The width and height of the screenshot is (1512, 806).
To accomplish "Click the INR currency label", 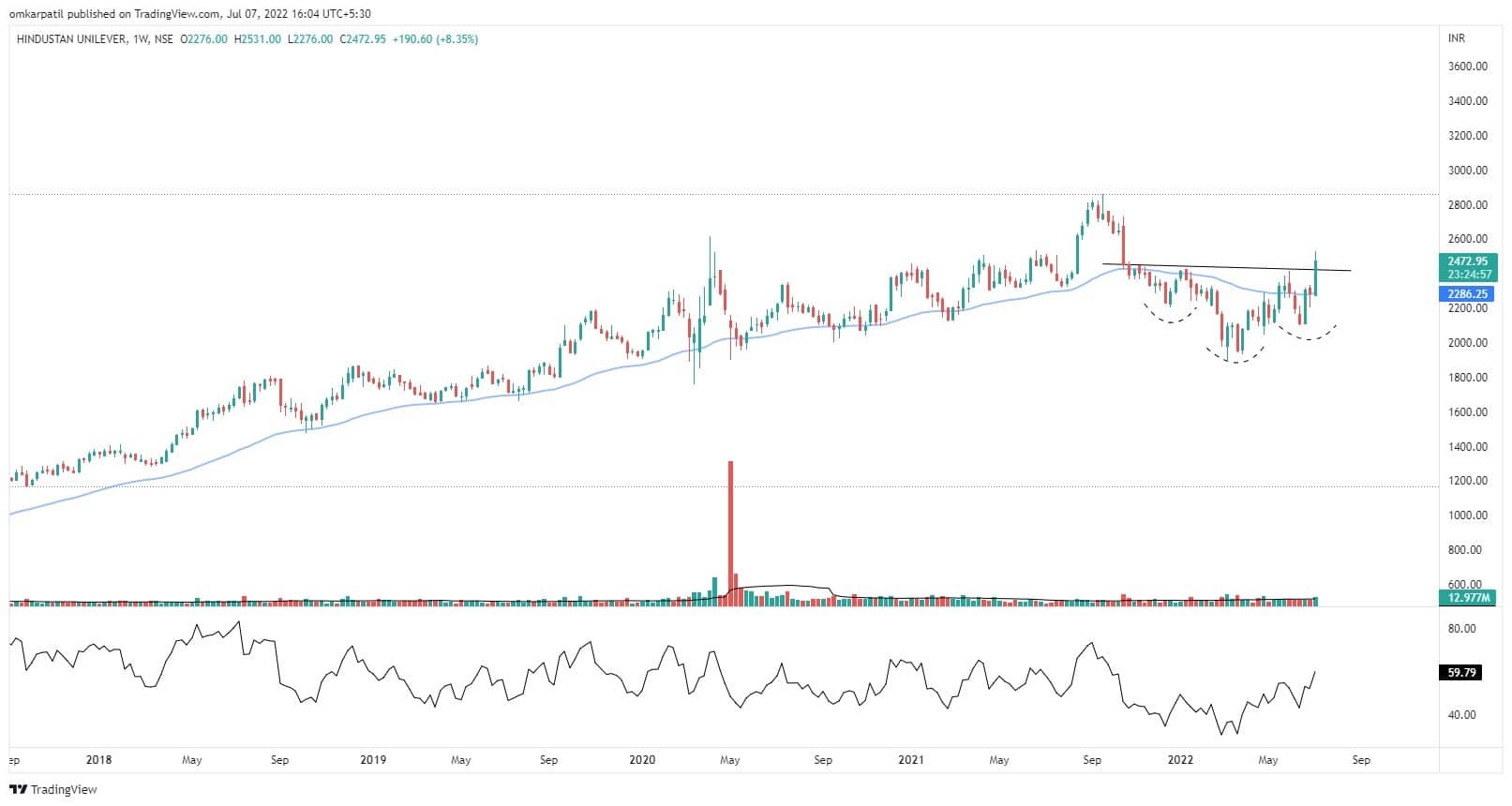I will (1457, 38).
